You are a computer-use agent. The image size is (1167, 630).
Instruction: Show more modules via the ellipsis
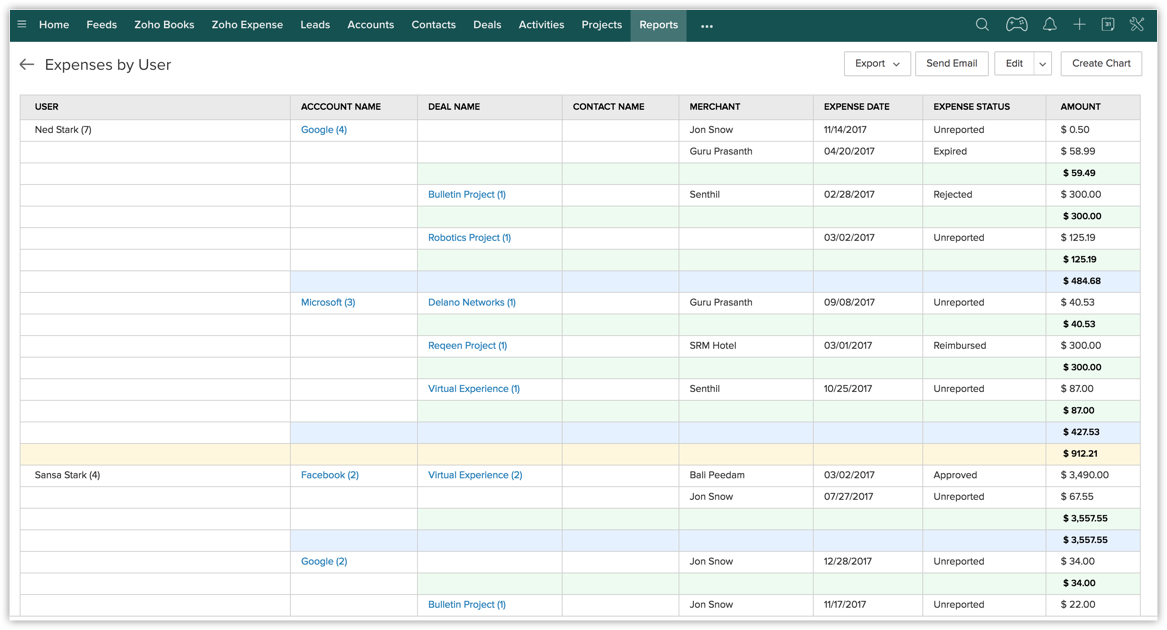[x=707, y=26]
